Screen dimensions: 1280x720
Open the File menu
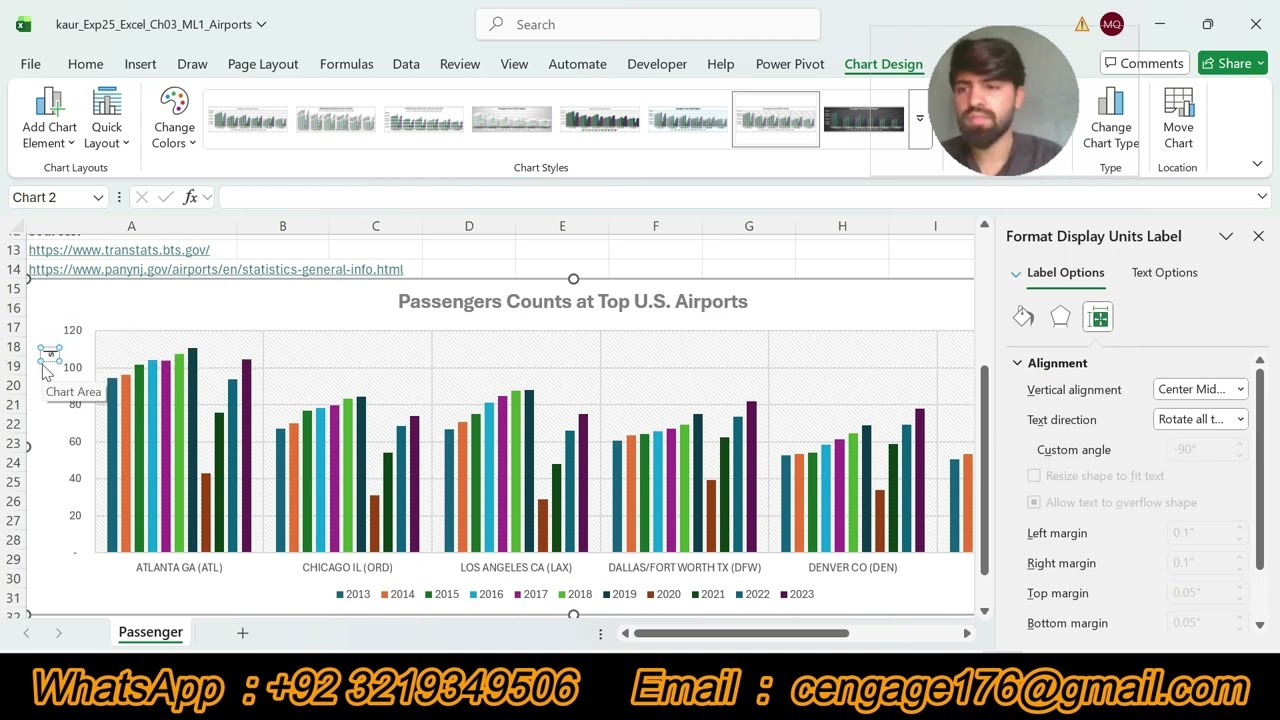30,64
